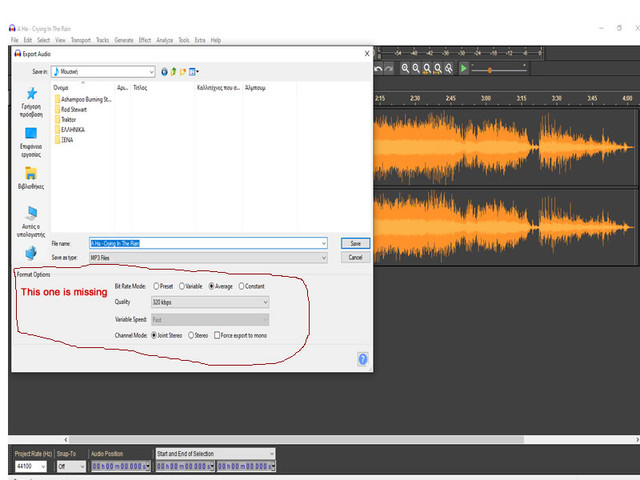Click the blue Help question mark icon

(362, 359)
